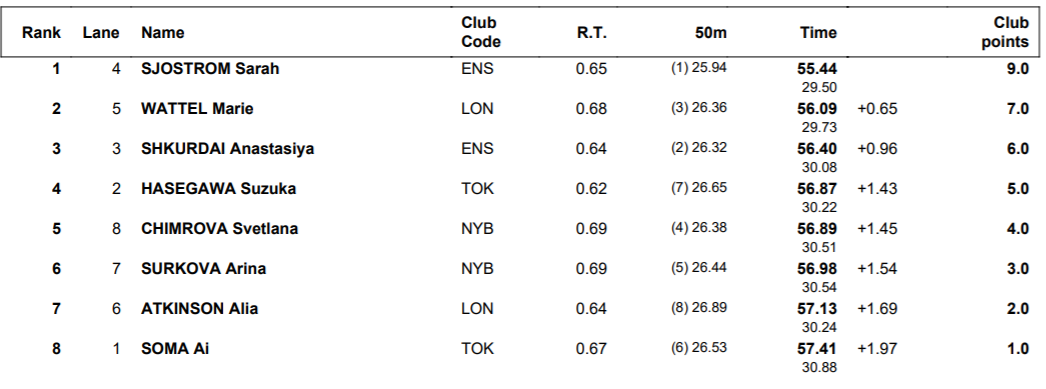
Task: Click the 50m column header
Action: [x=710, y=32]
